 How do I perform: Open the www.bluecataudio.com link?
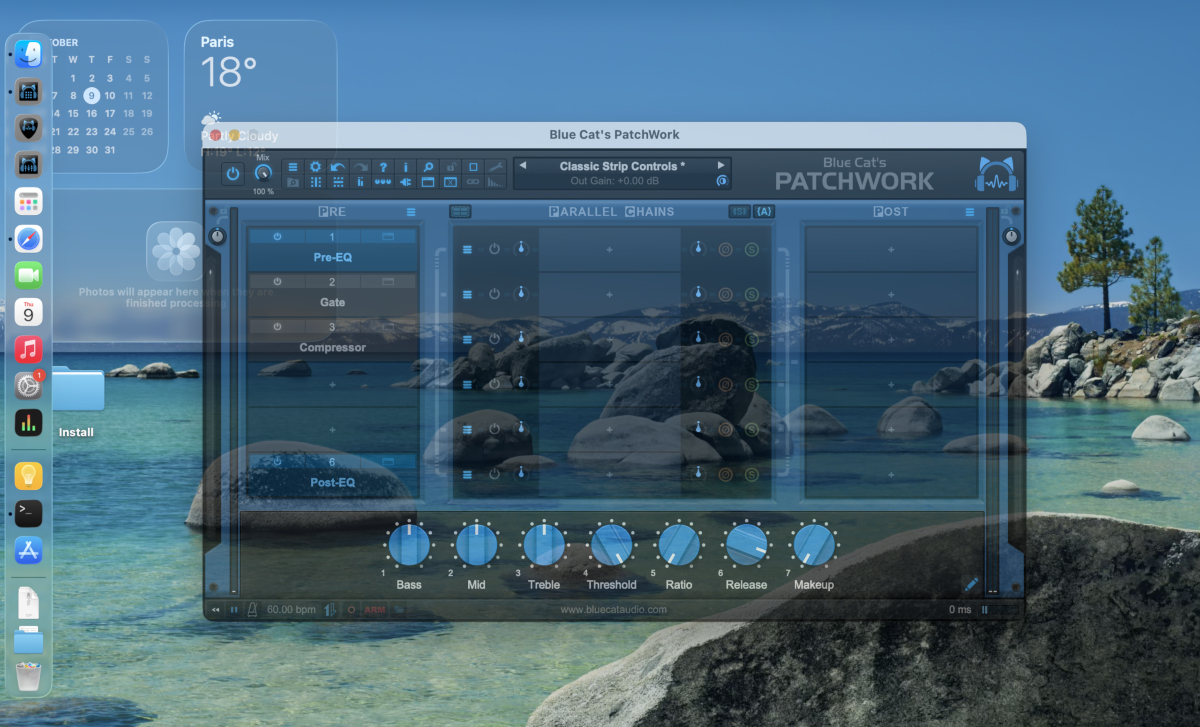[x=614, y=609]
